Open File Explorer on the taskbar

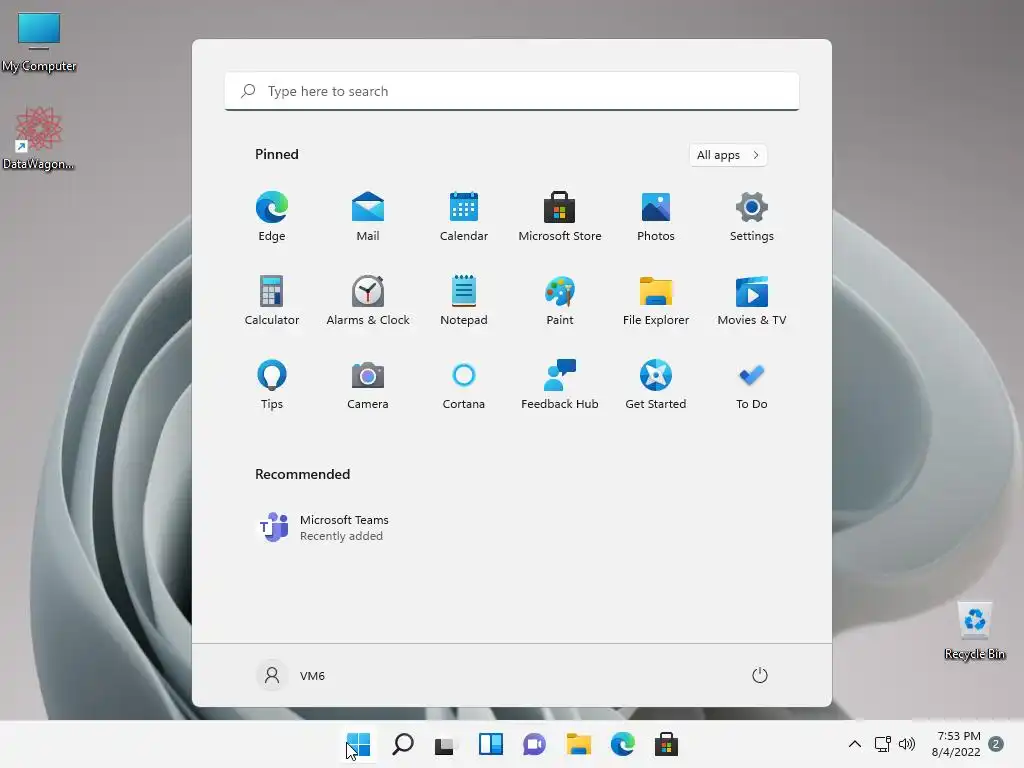579,744
